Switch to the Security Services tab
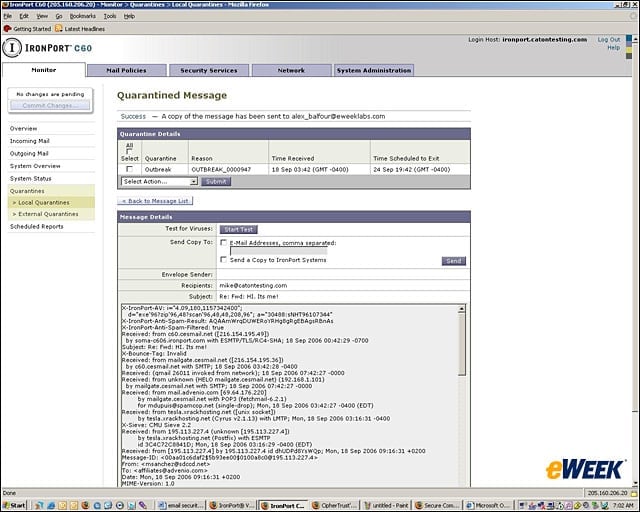 click(209, 70)
